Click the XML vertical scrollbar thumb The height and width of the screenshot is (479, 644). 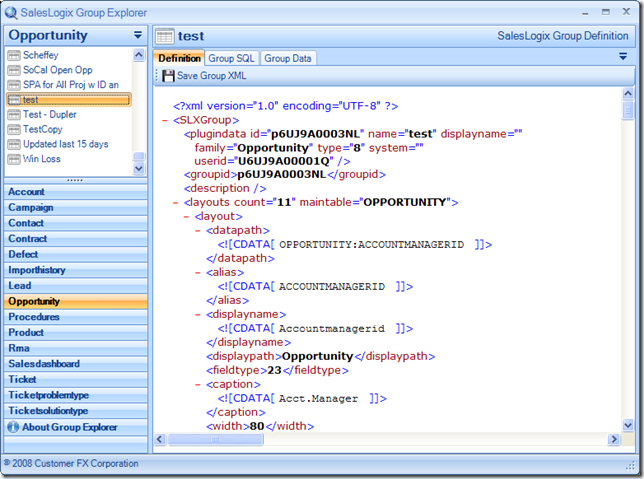[628, 111]
